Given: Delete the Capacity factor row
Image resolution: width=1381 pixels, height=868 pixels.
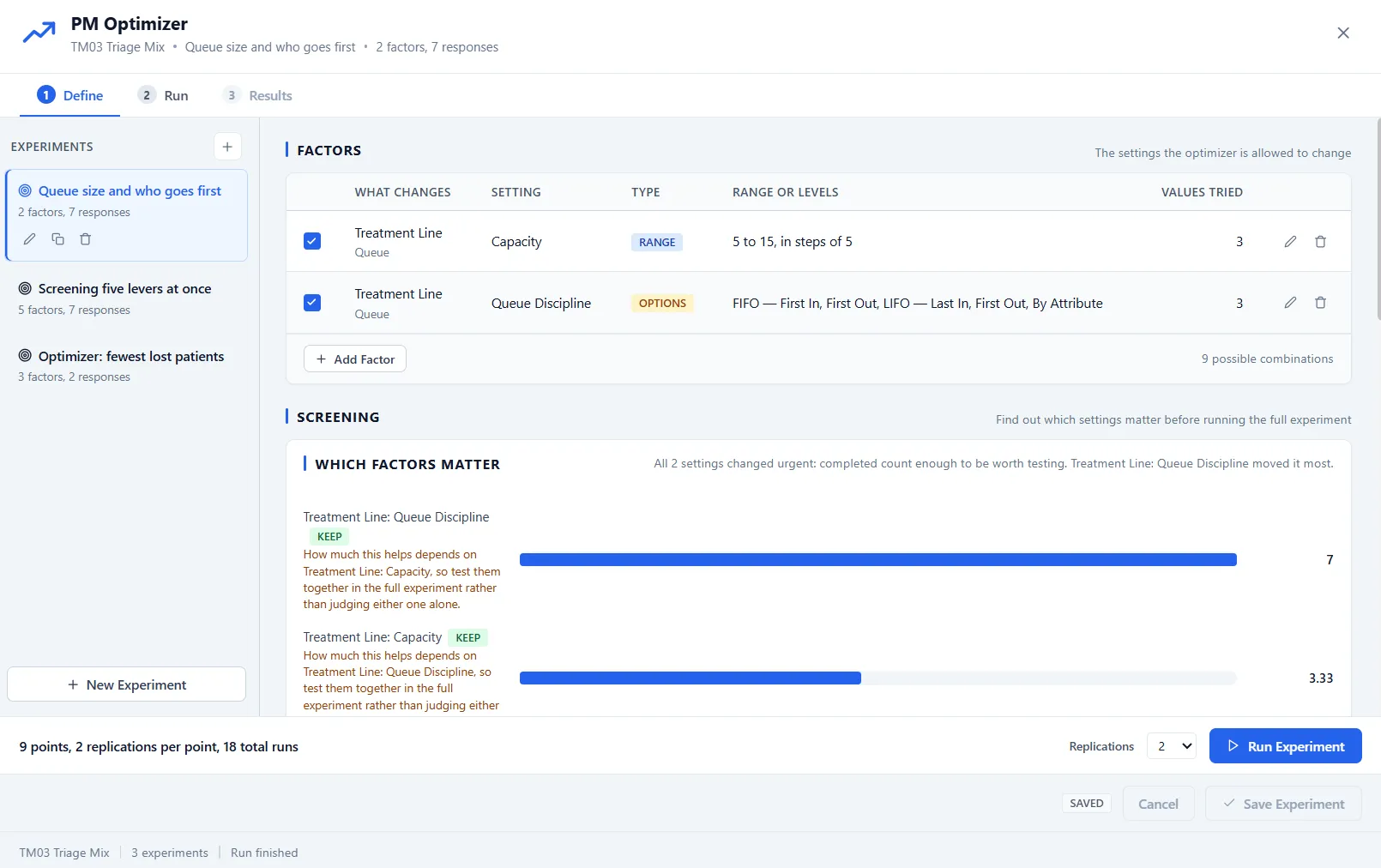Looking at the screenshot, I should (x=1320, y=242).
